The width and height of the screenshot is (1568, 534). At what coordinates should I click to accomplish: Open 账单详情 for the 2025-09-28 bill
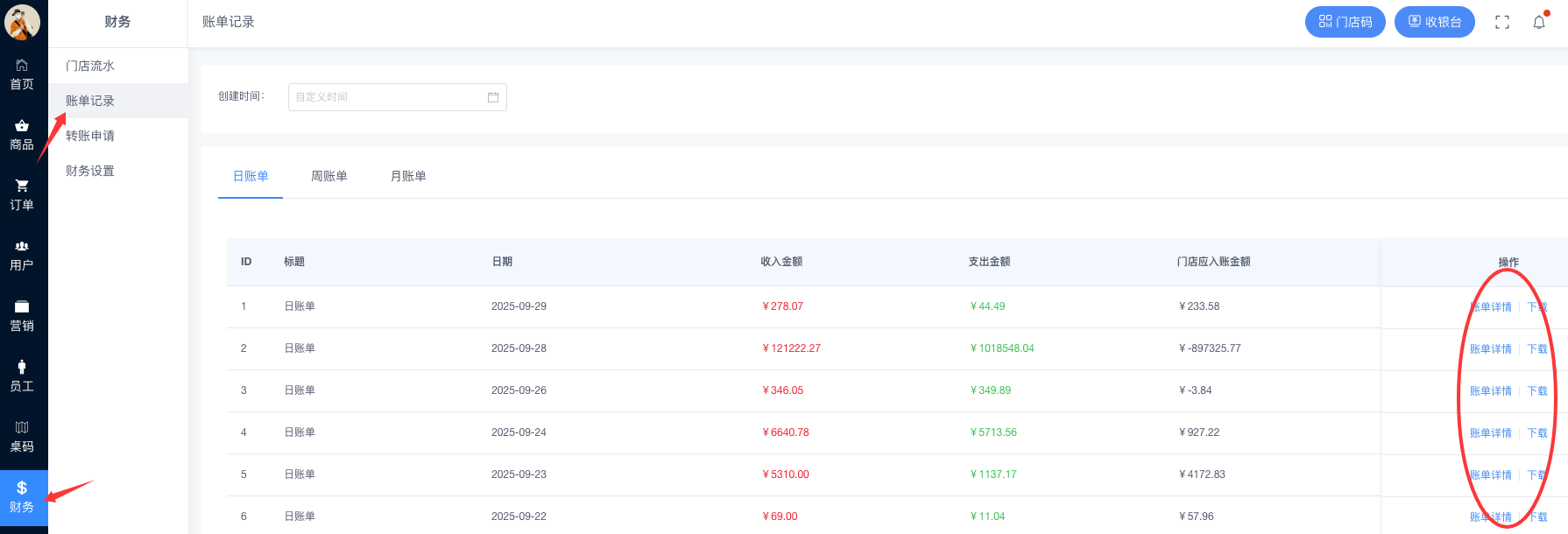tap(1490, 348)
